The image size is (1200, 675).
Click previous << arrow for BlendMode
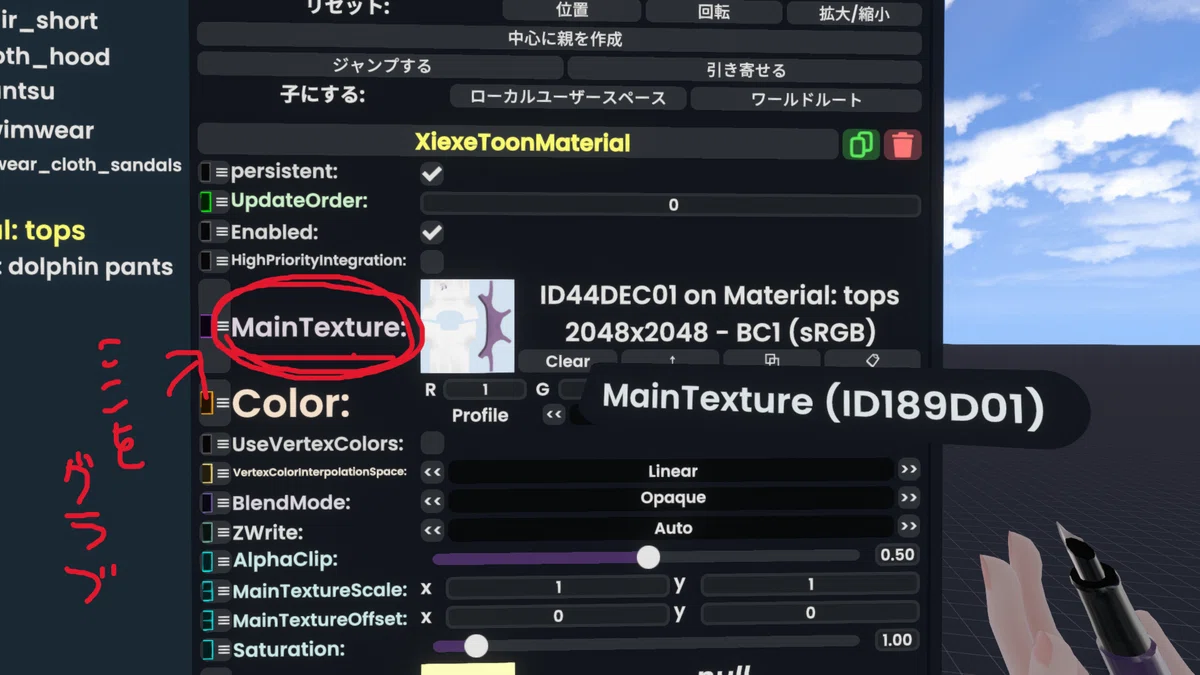pyautogui.click(x=432, y=500)
